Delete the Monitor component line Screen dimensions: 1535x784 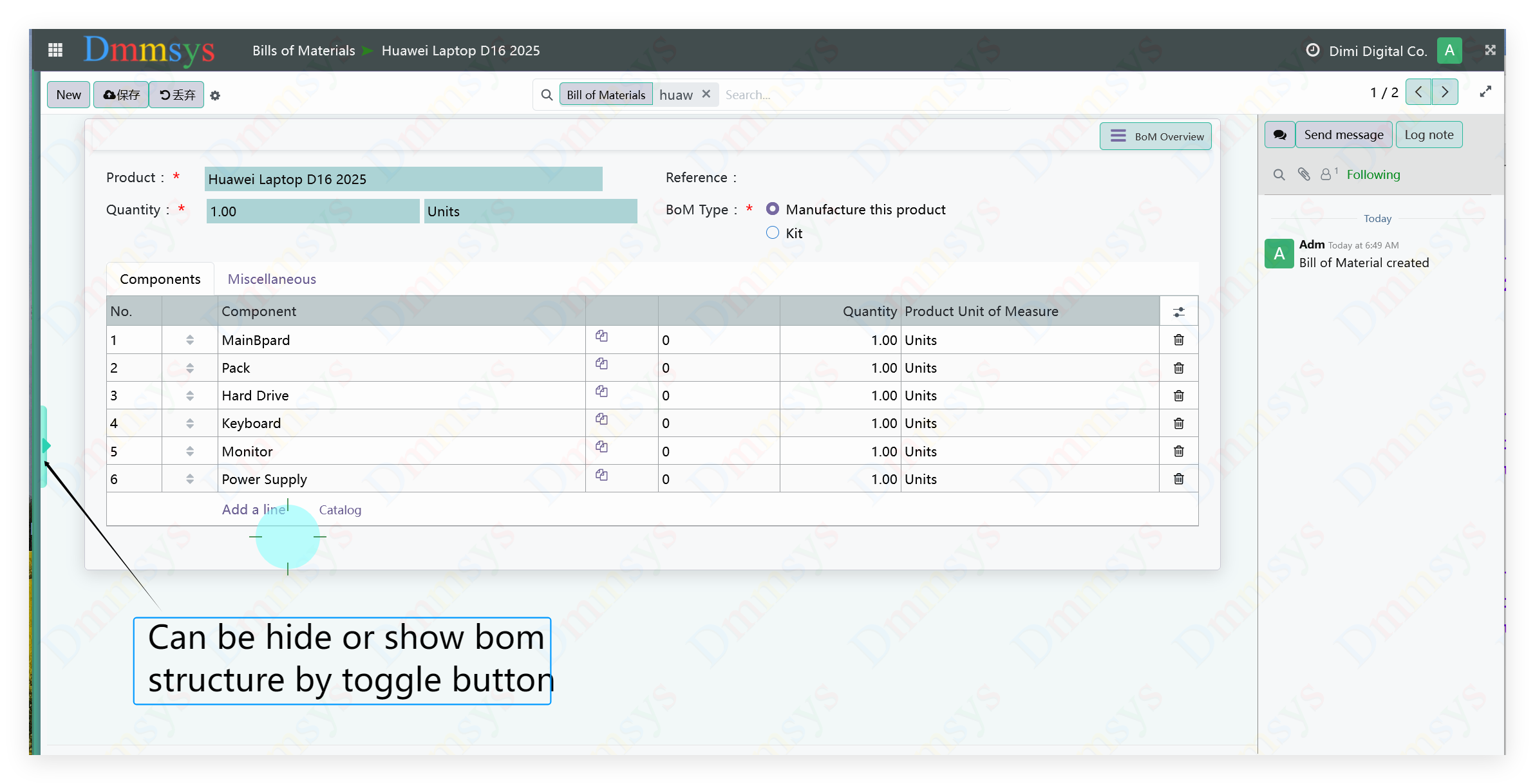(x=1178, y=451)
